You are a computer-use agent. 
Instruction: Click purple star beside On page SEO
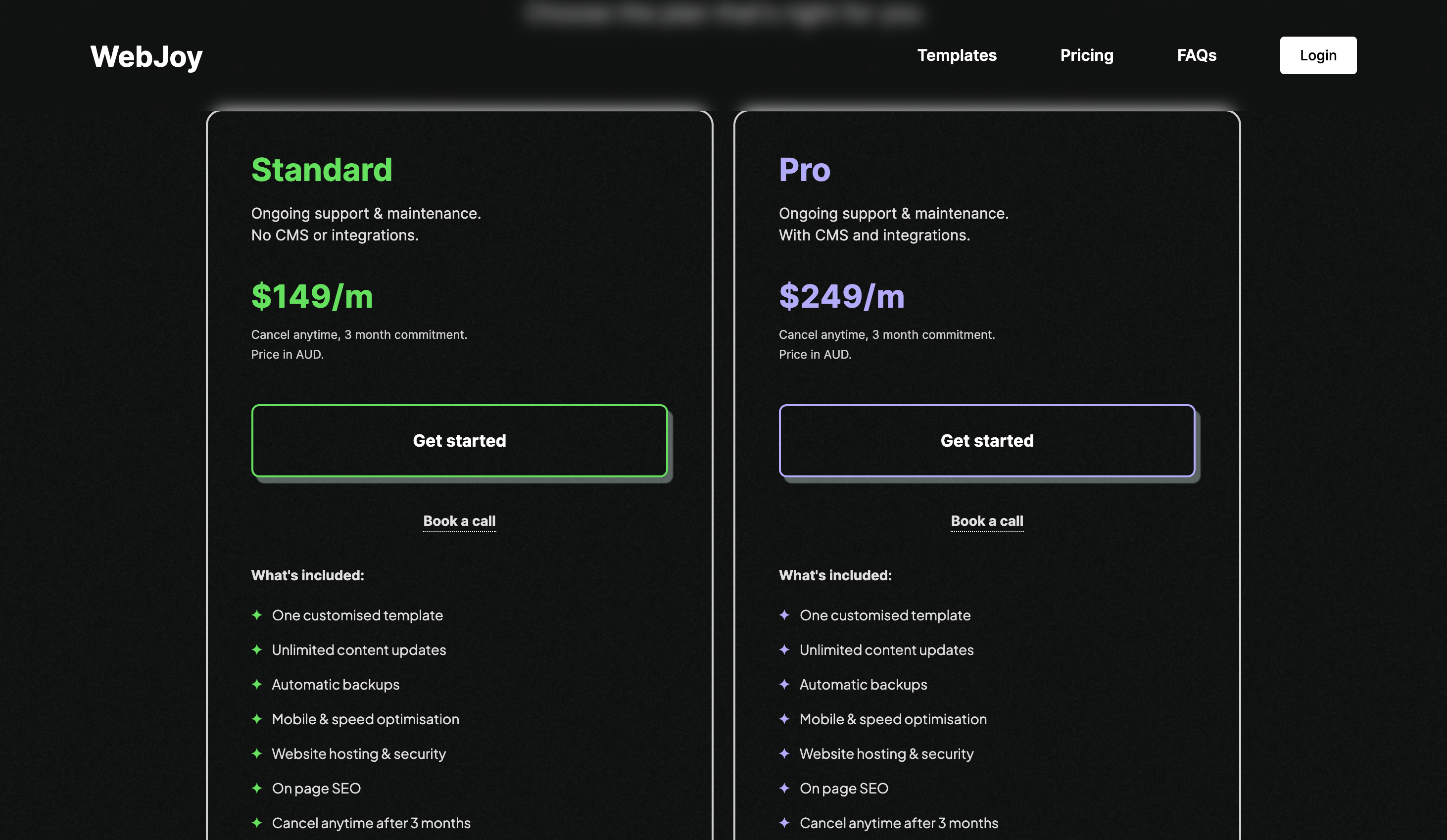click(784, 788)
